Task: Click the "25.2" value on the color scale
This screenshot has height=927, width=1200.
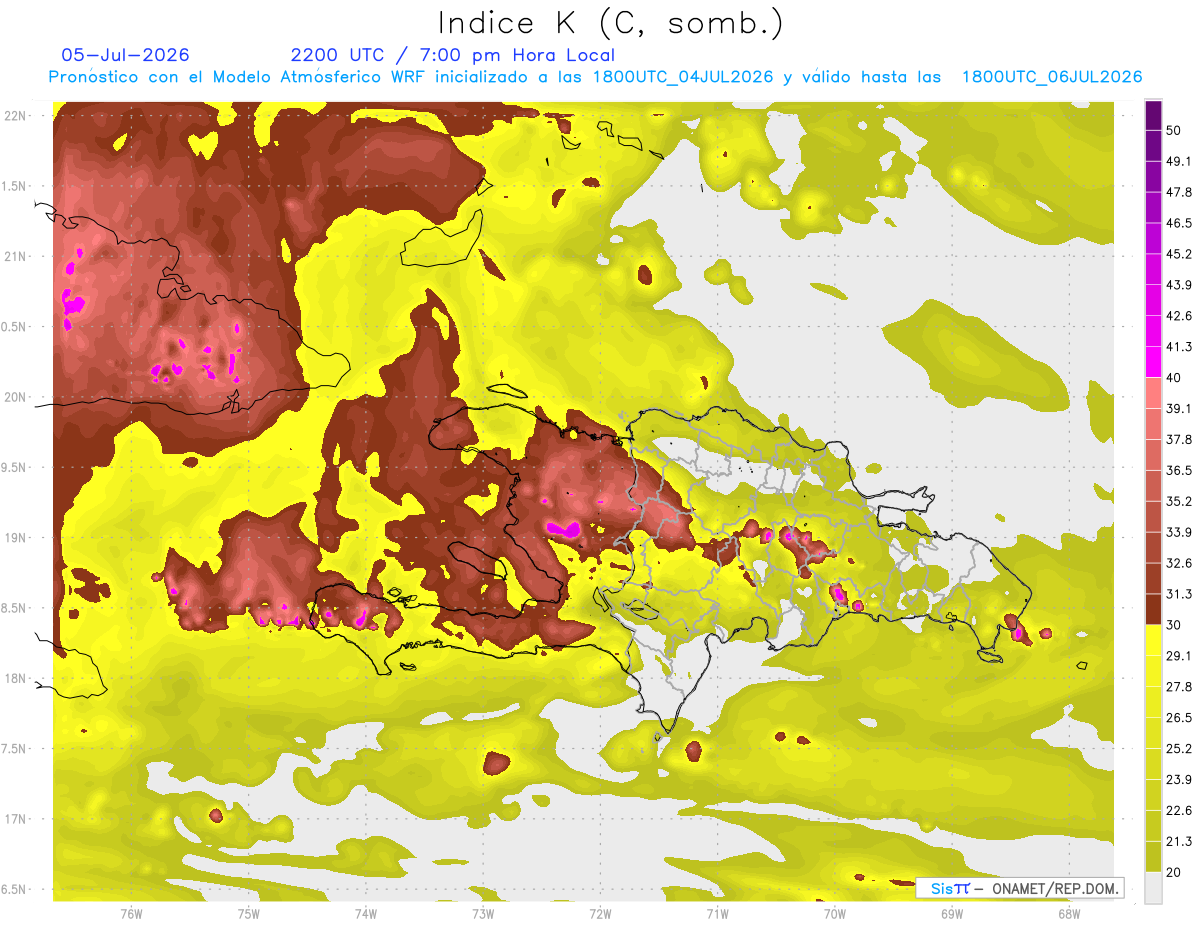Action: (x=1179, y=749)
